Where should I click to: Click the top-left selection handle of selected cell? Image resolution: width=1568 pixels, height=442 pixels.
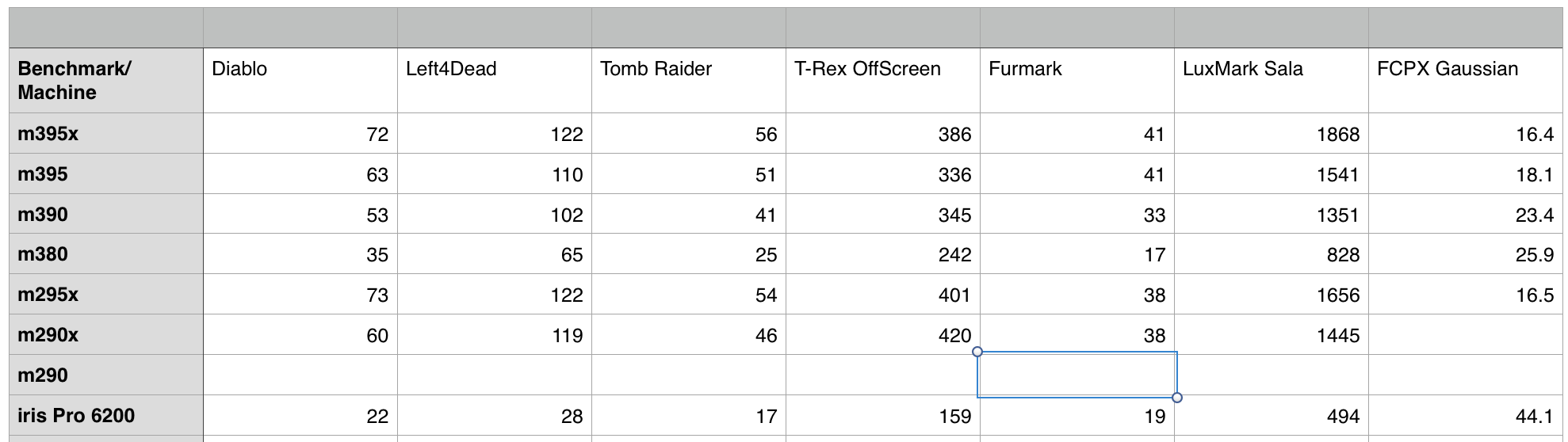pyautogui.click(x=977, y=352)
